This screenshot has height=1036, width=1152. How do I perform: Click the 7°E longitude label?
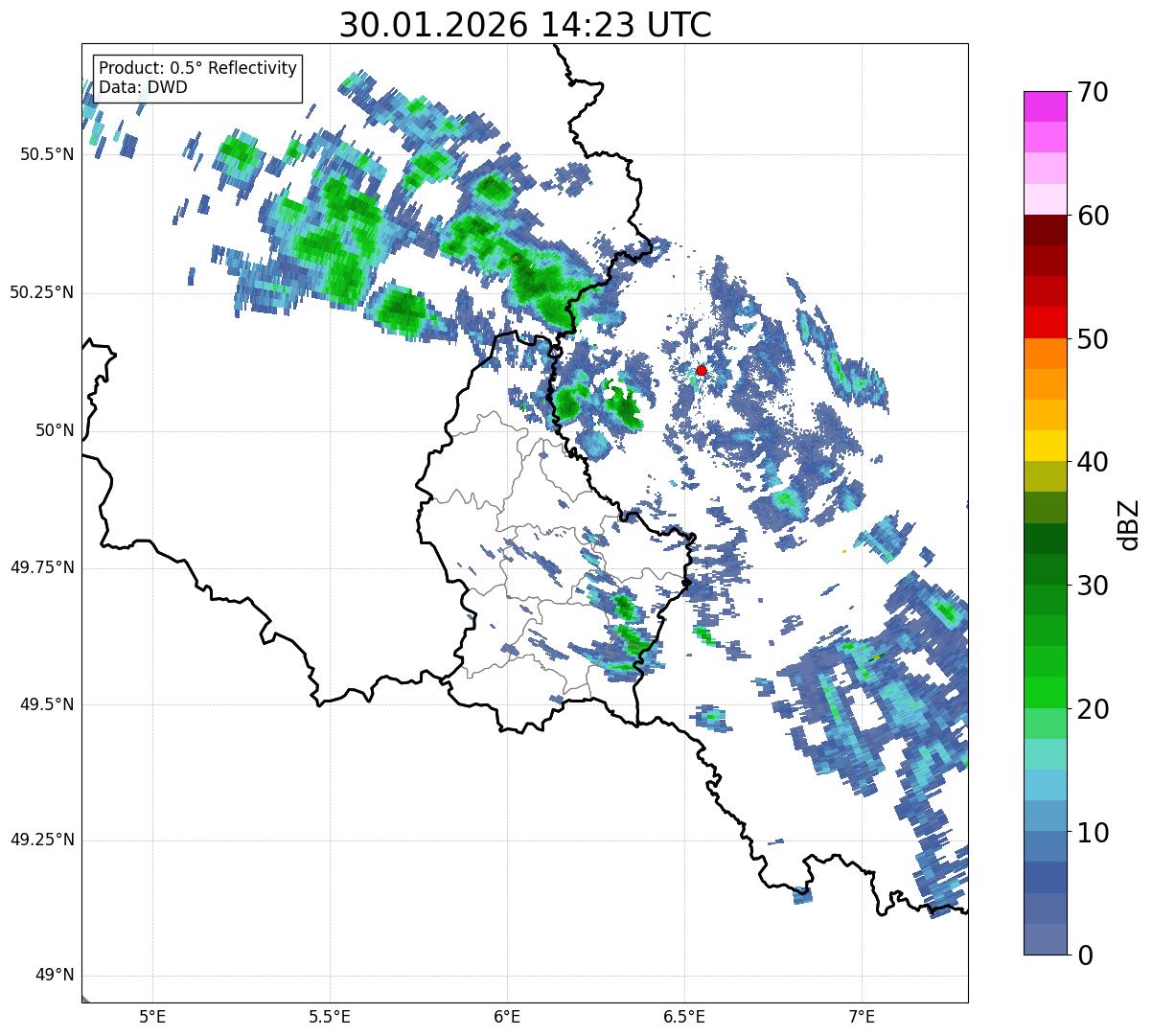pos(862,1016)
